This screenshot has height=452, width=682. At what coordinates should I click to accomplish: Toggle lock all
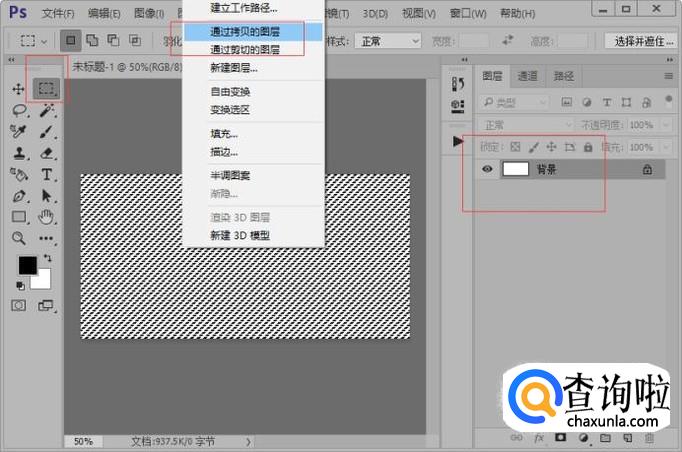click(588, 147)
